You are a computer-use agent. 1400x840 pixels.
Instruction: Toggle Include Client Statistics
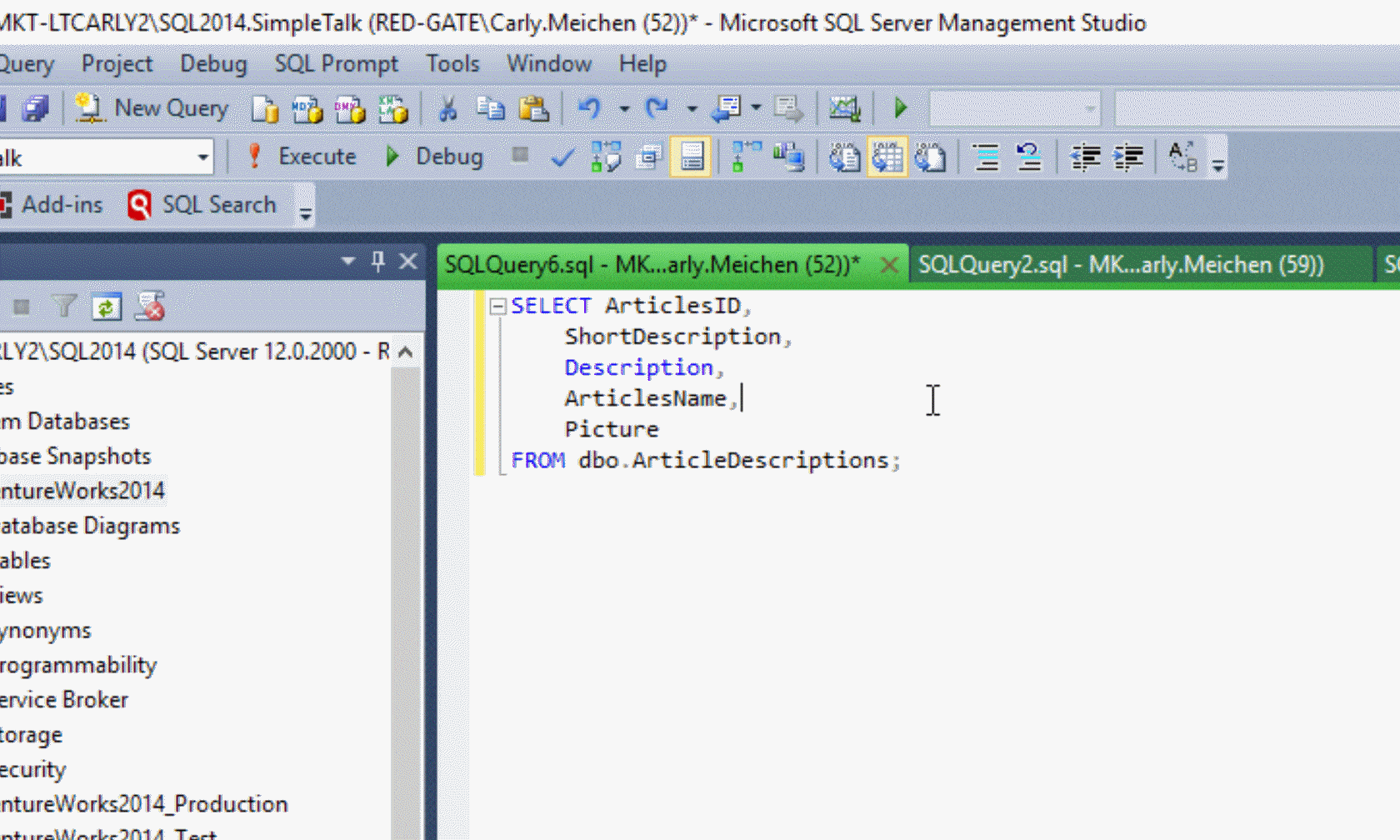click(788, 157)
